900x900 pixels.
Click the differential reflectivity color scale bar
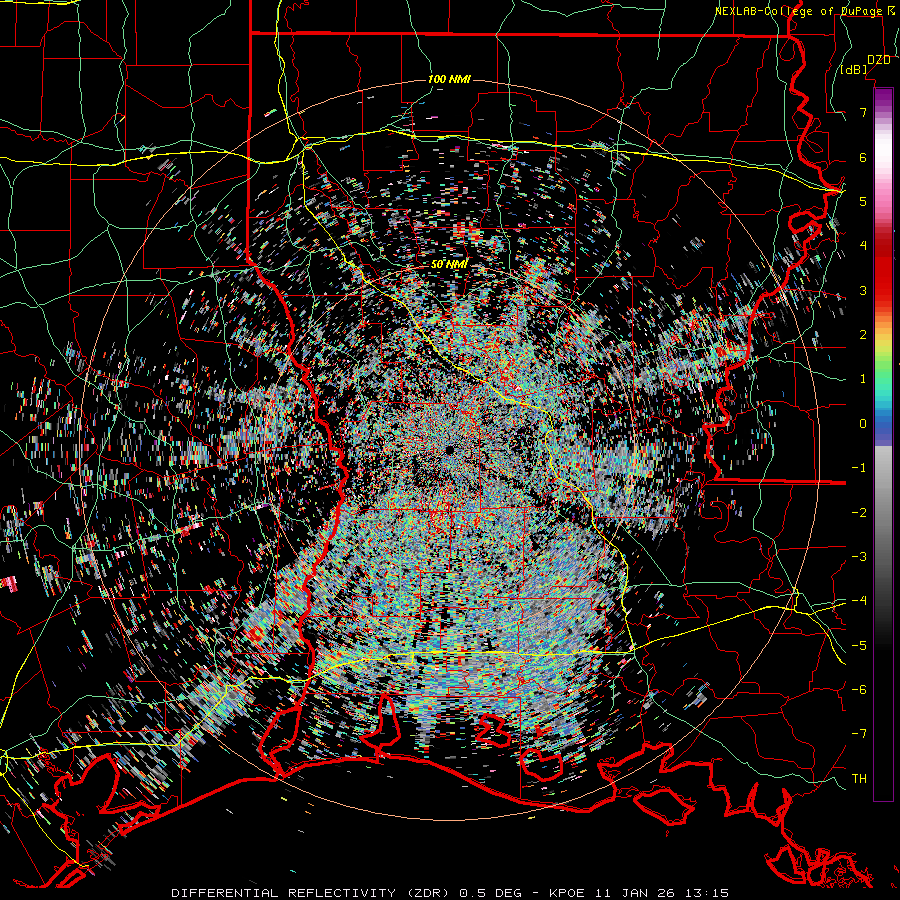click(883, 444)
